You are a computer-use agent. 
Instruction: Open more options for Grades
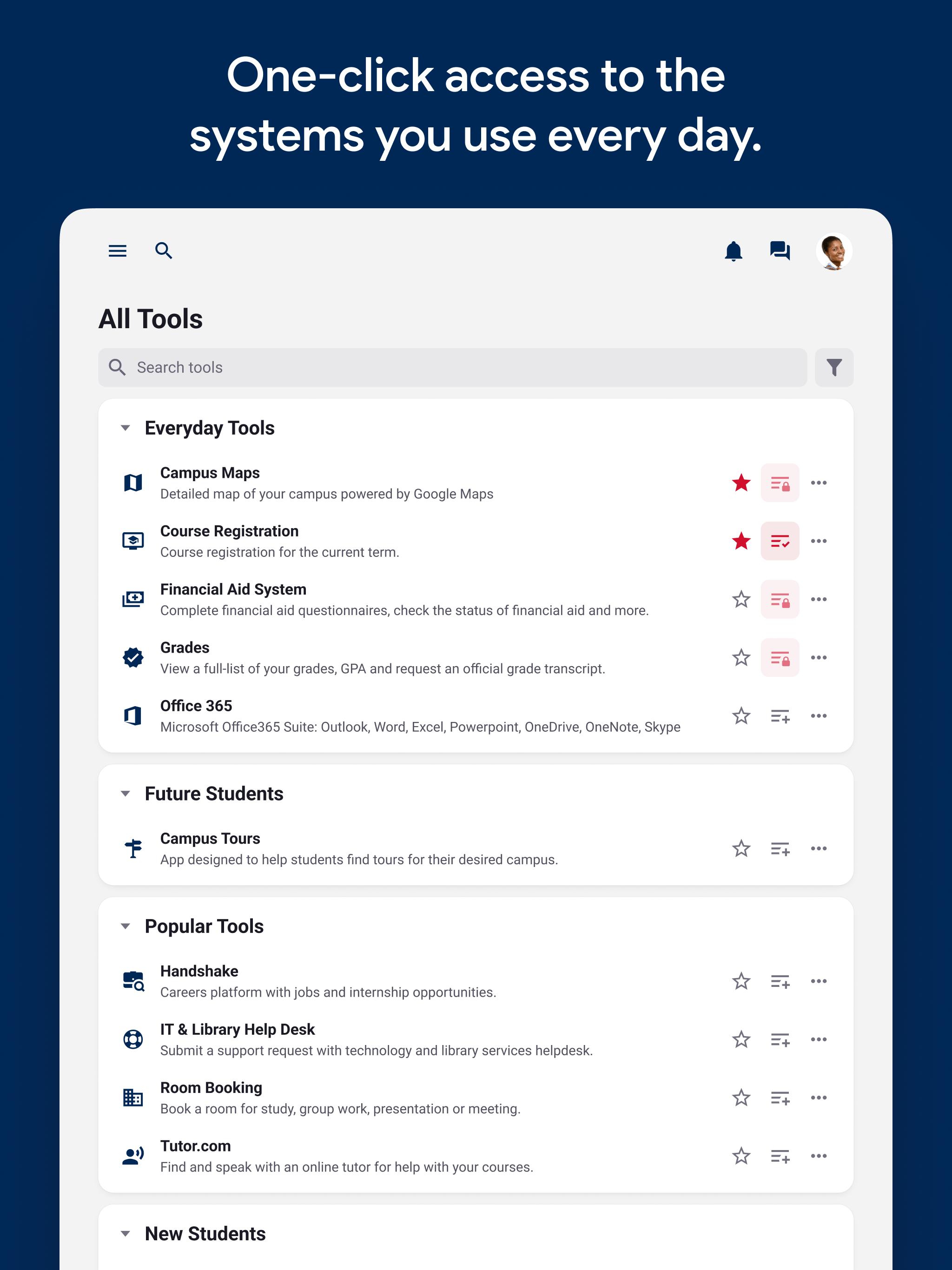click(818, 657)
